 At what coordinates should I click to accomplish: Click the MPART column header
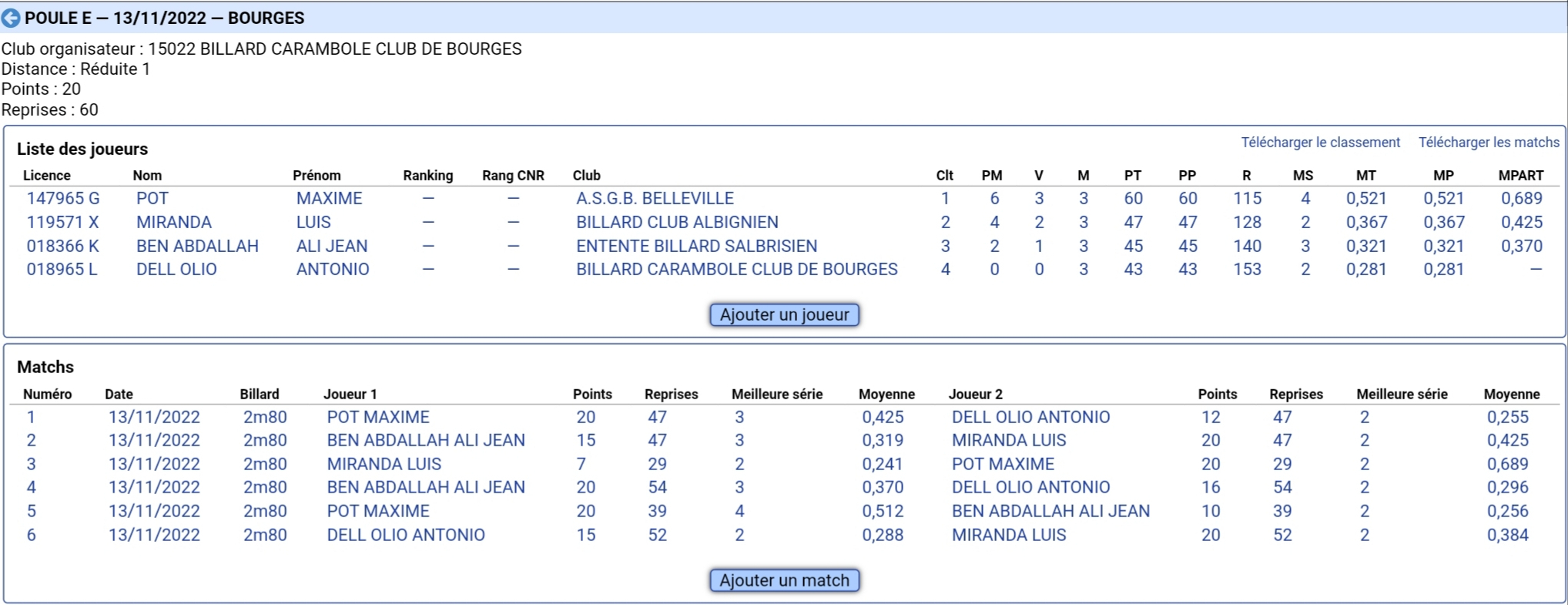click(1520, 176)
